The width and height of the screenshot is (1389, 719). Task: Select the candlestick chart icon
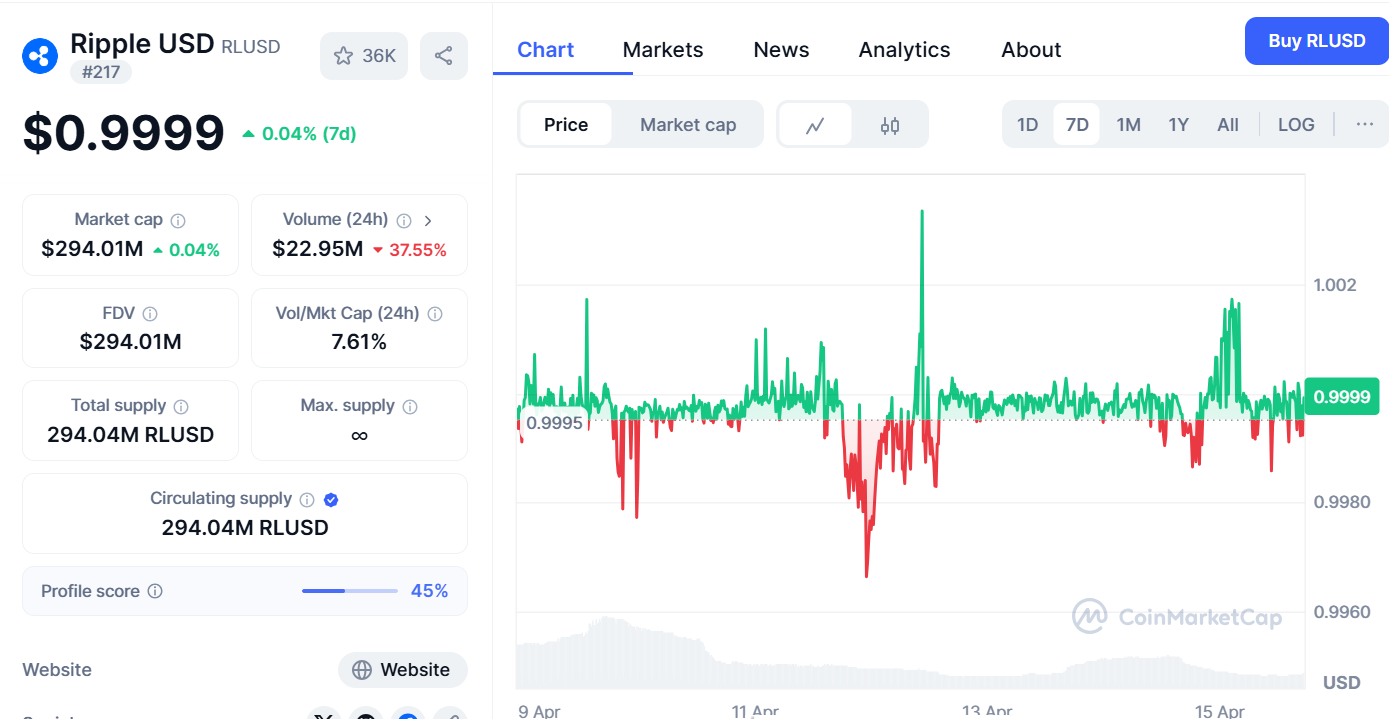point(890,125)
